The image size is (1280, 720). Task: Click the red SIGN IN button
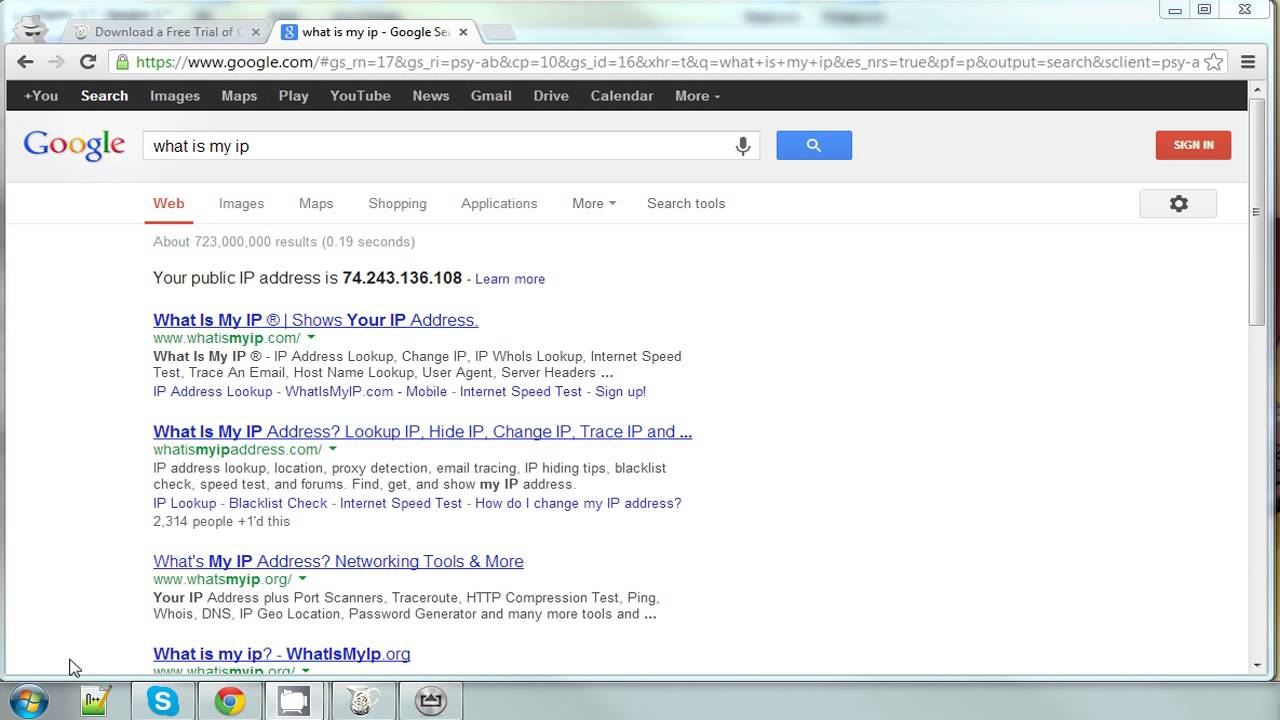point(1193,145)
